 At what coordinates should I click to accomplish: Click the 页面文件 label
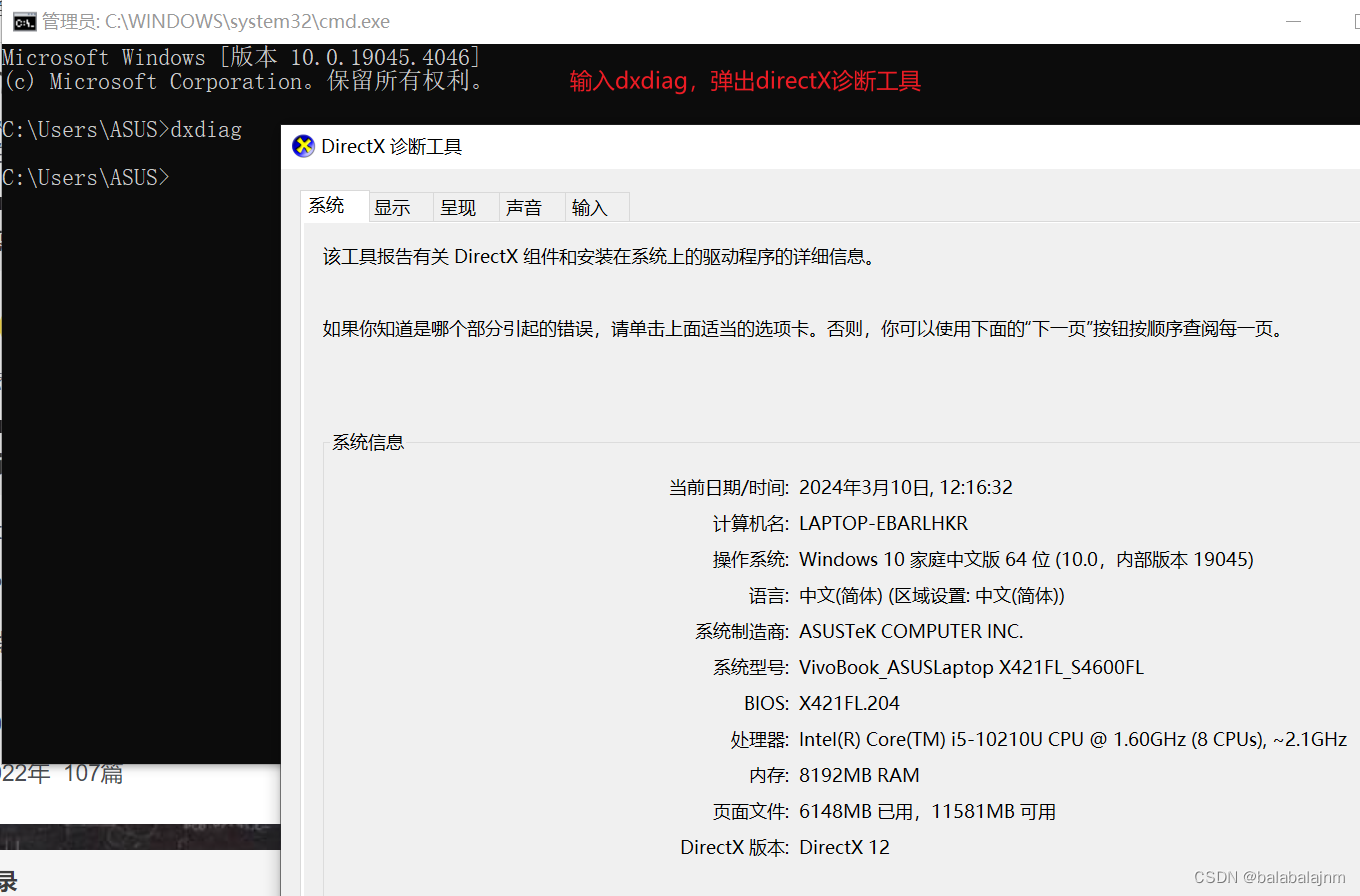tap(751, 811)
